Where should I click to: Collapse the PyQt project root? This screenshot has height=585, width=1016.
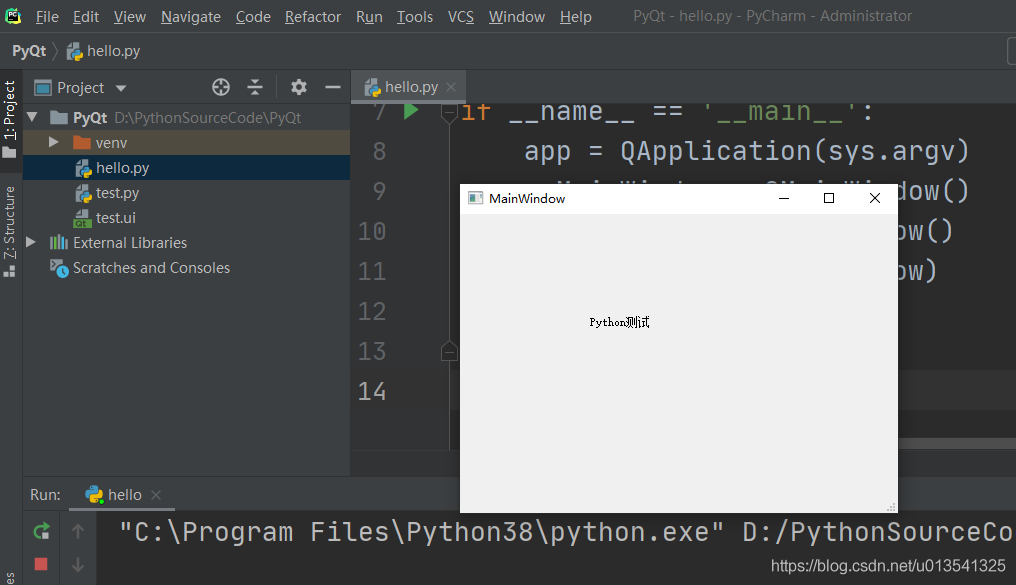pos(33,118)
